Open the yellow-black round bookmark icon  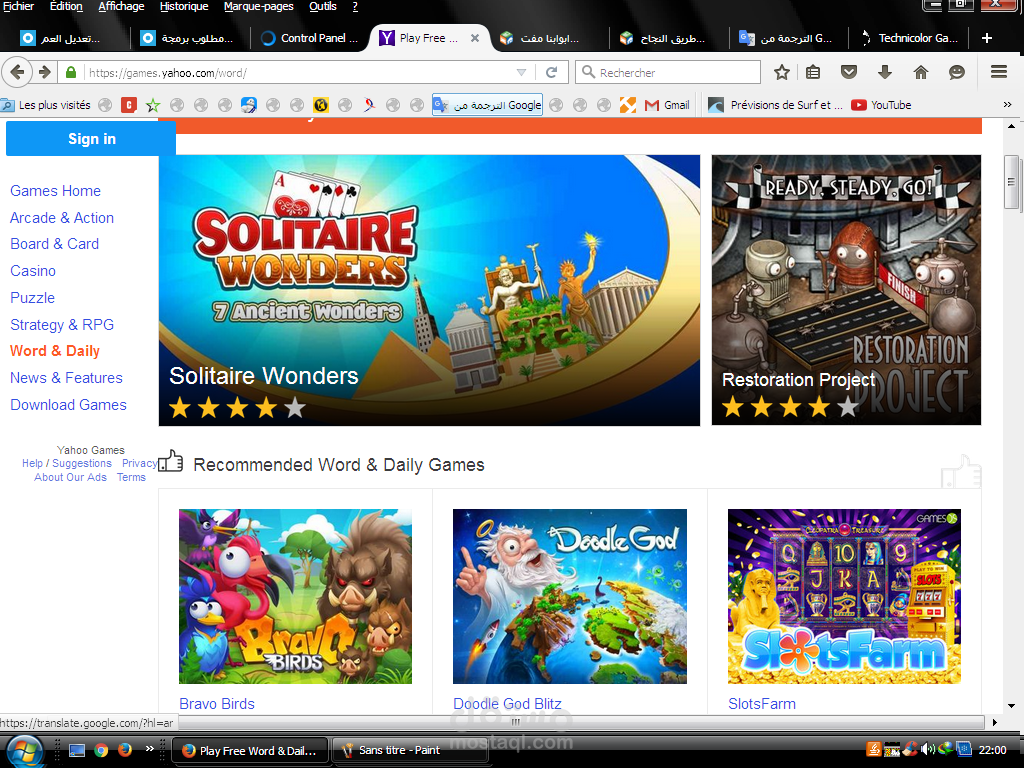point(321,104)
